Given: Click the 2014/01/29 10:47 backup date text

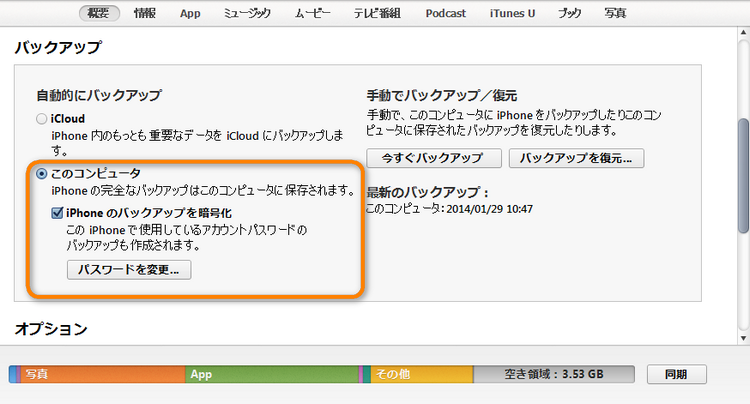Looking at the screenshot, I should (489, 209).
